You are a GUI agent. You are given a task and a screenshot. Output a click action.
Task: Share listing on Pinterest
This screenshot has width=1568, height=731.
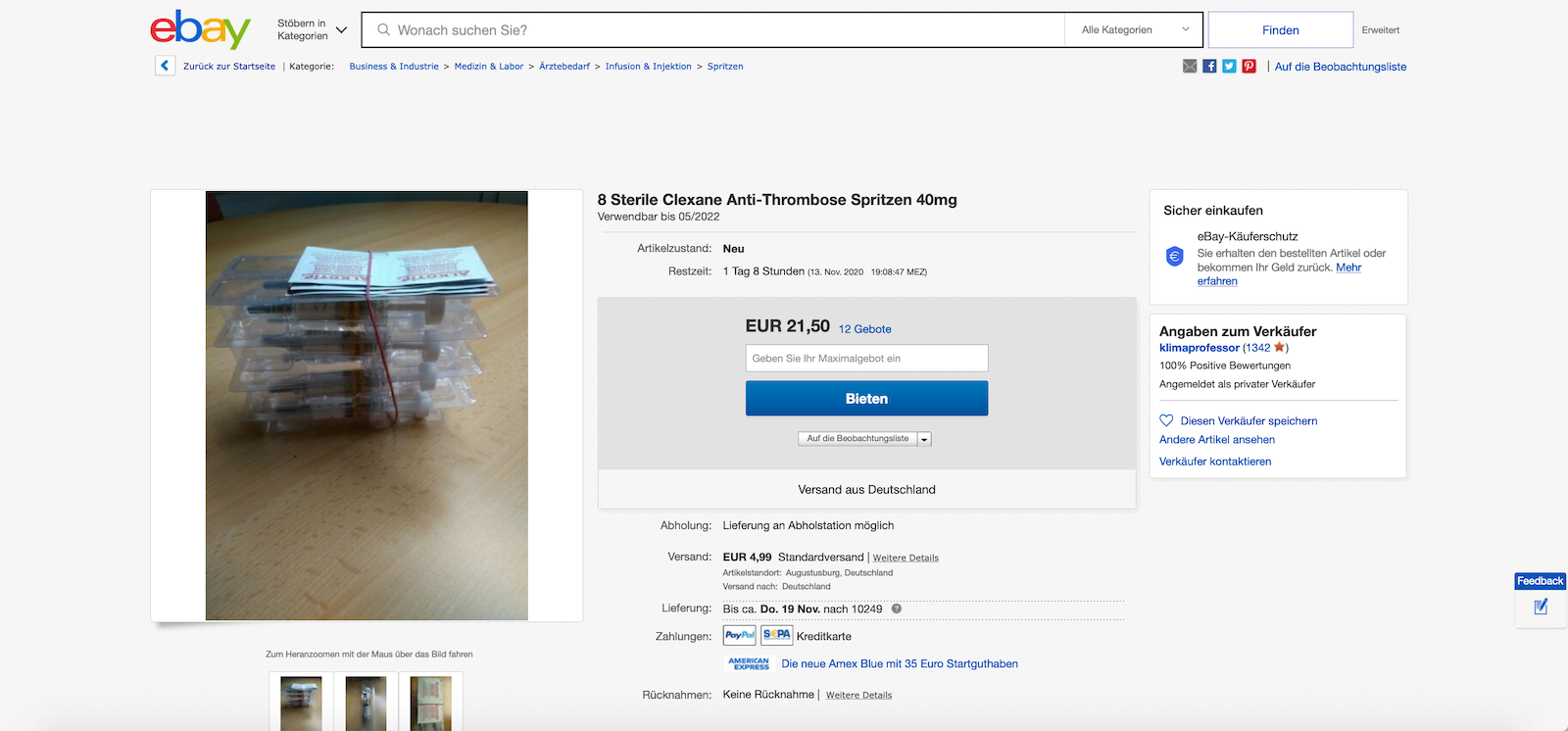tap(1249, 67)
